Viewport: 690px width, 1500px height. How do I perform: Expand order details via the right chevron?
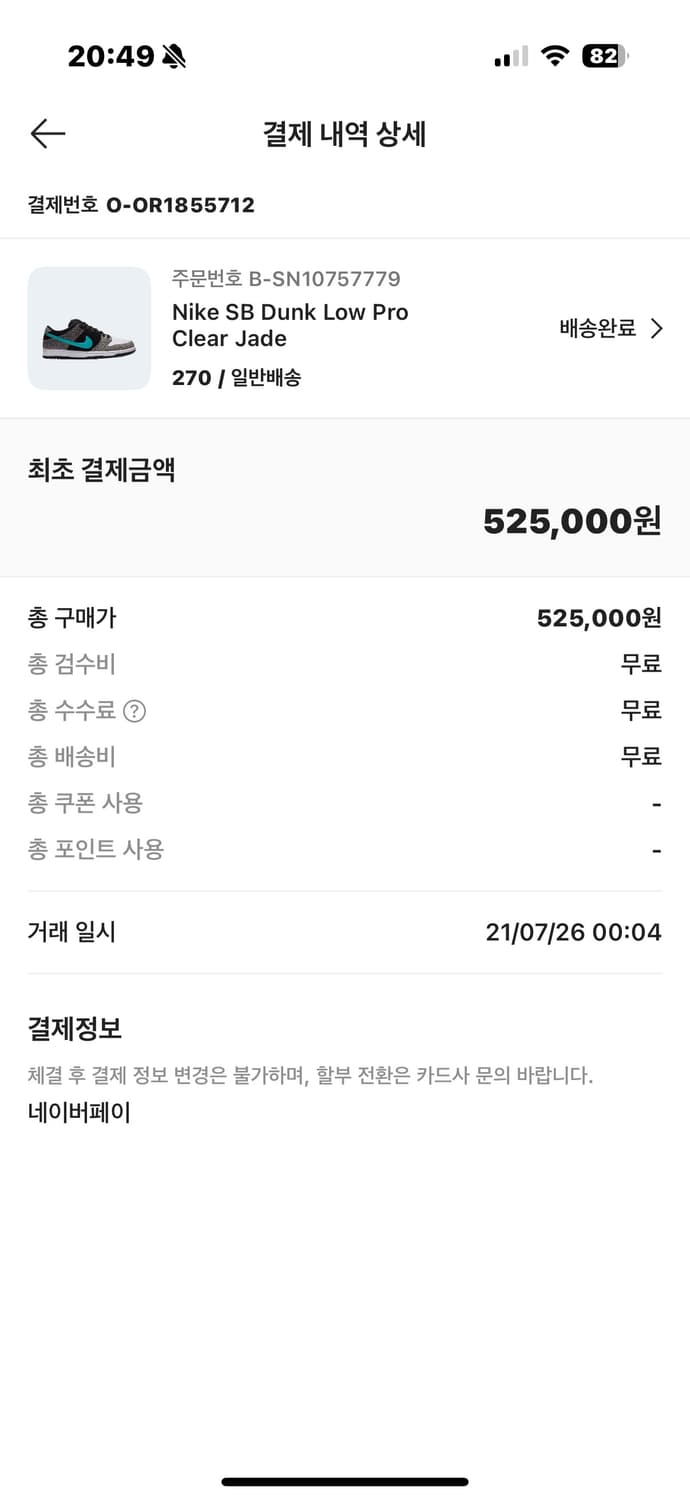tap(657, 328)
